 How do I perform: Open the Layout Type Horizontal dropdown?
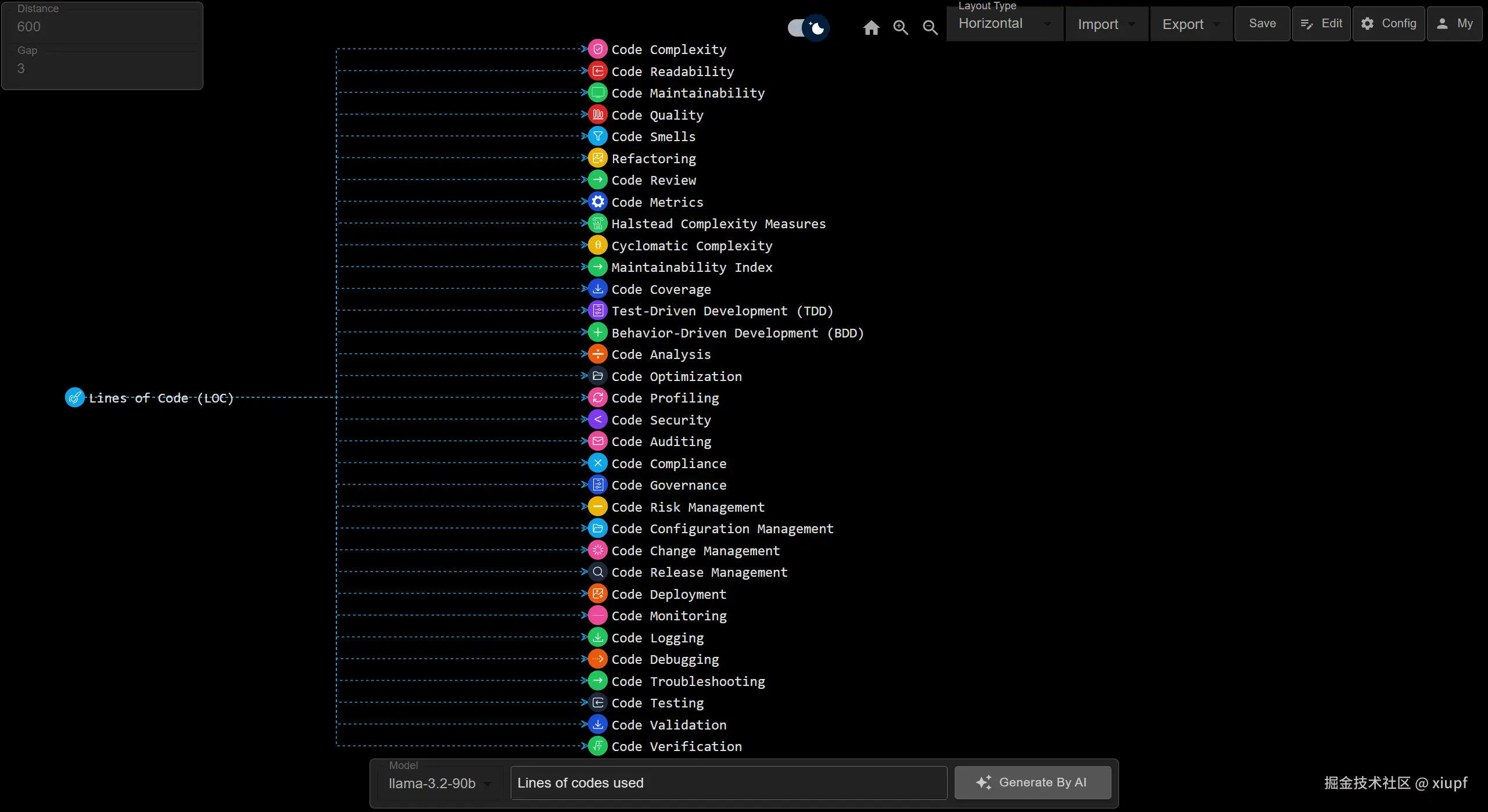pos(1004,24)
